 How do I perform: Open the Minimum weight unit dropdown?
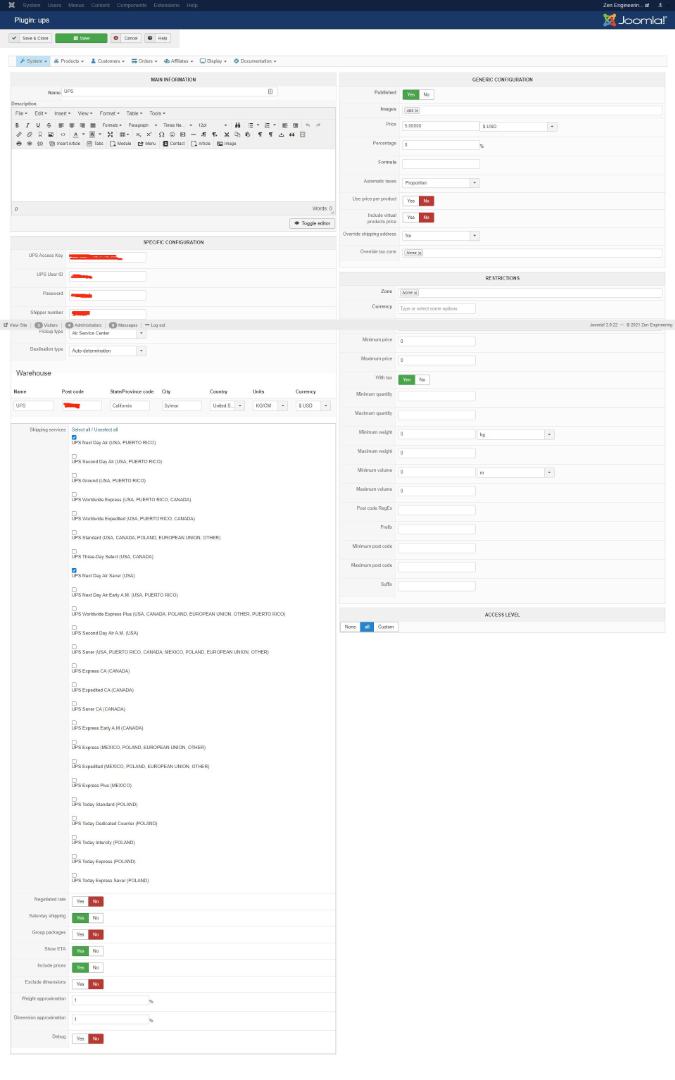(x=515, y=435)
